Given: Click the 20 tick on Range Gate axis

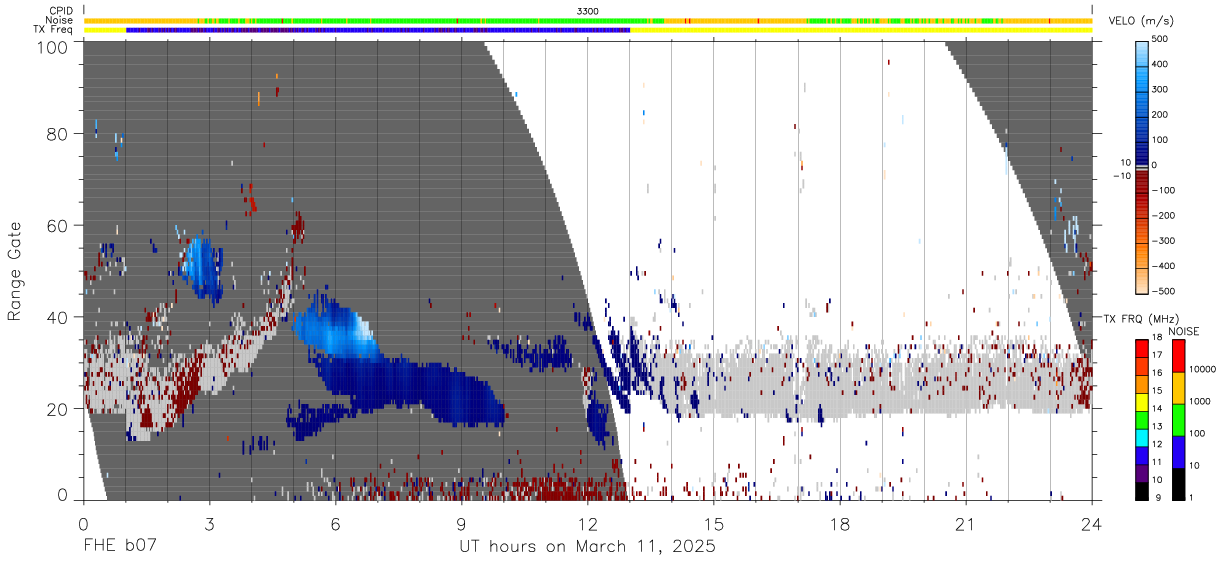Looking at the screenshot, I should coord(58,409).
